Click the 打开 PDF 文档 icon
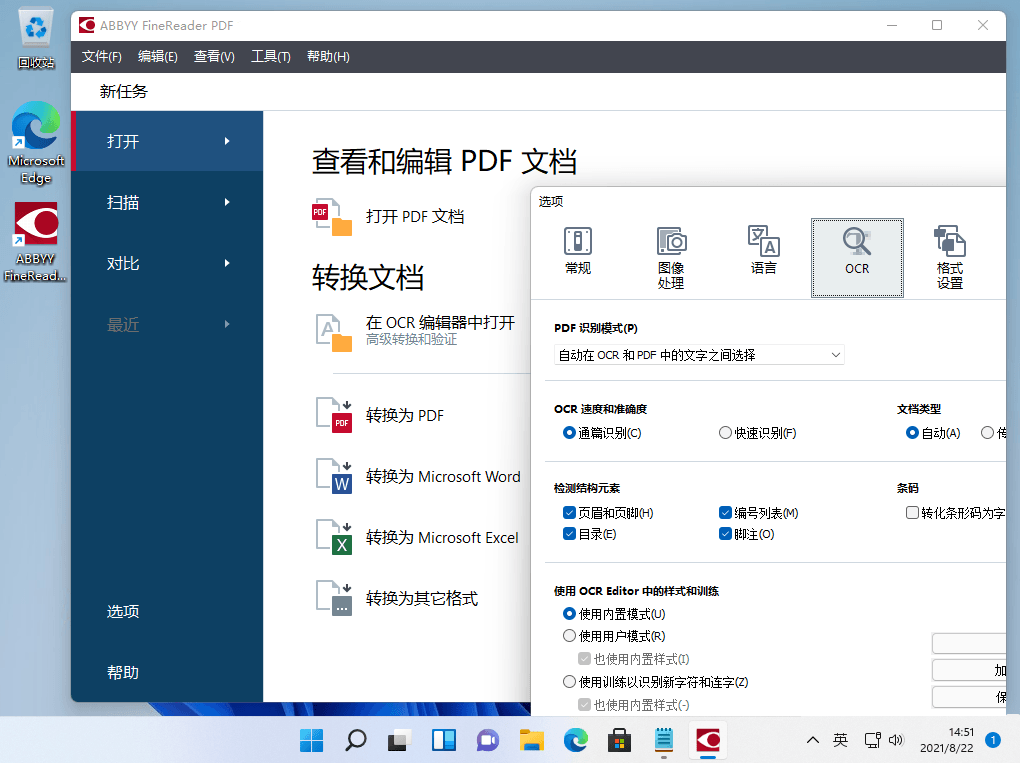 [332, 217]
